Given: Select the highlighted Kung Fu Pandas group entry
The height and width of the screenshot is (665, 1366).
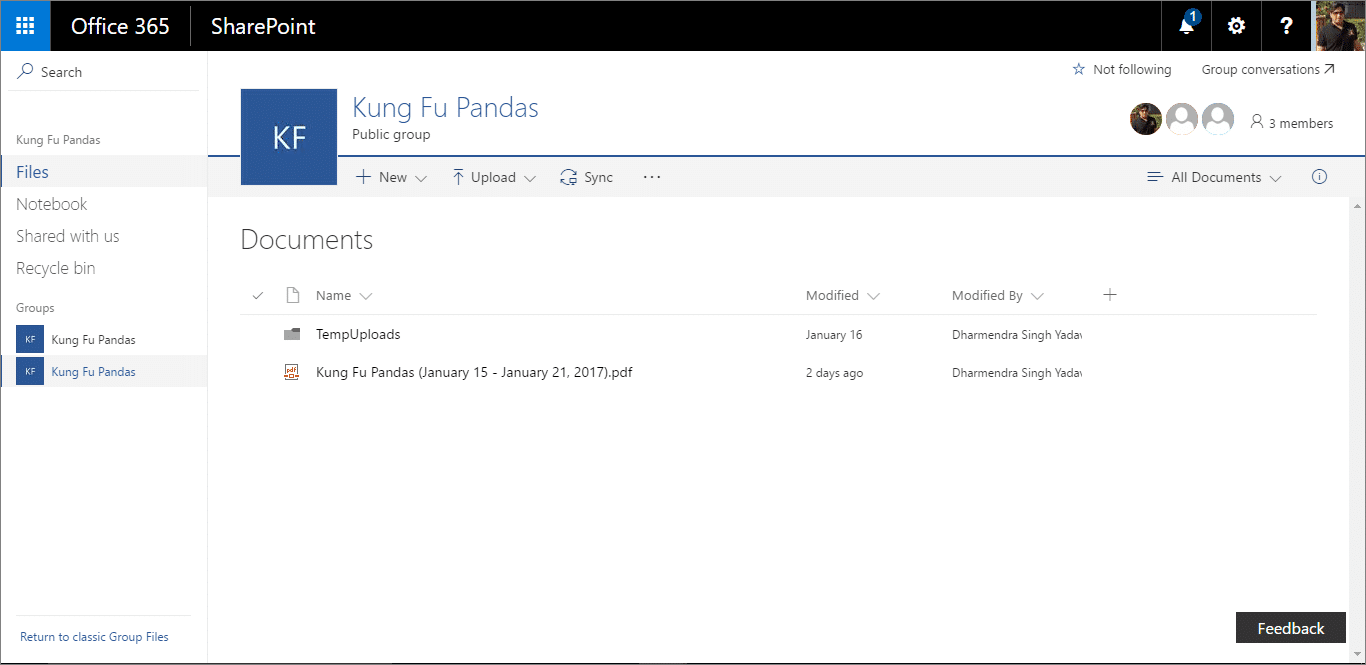Looking at the screenshot, I should pos(104,372).
